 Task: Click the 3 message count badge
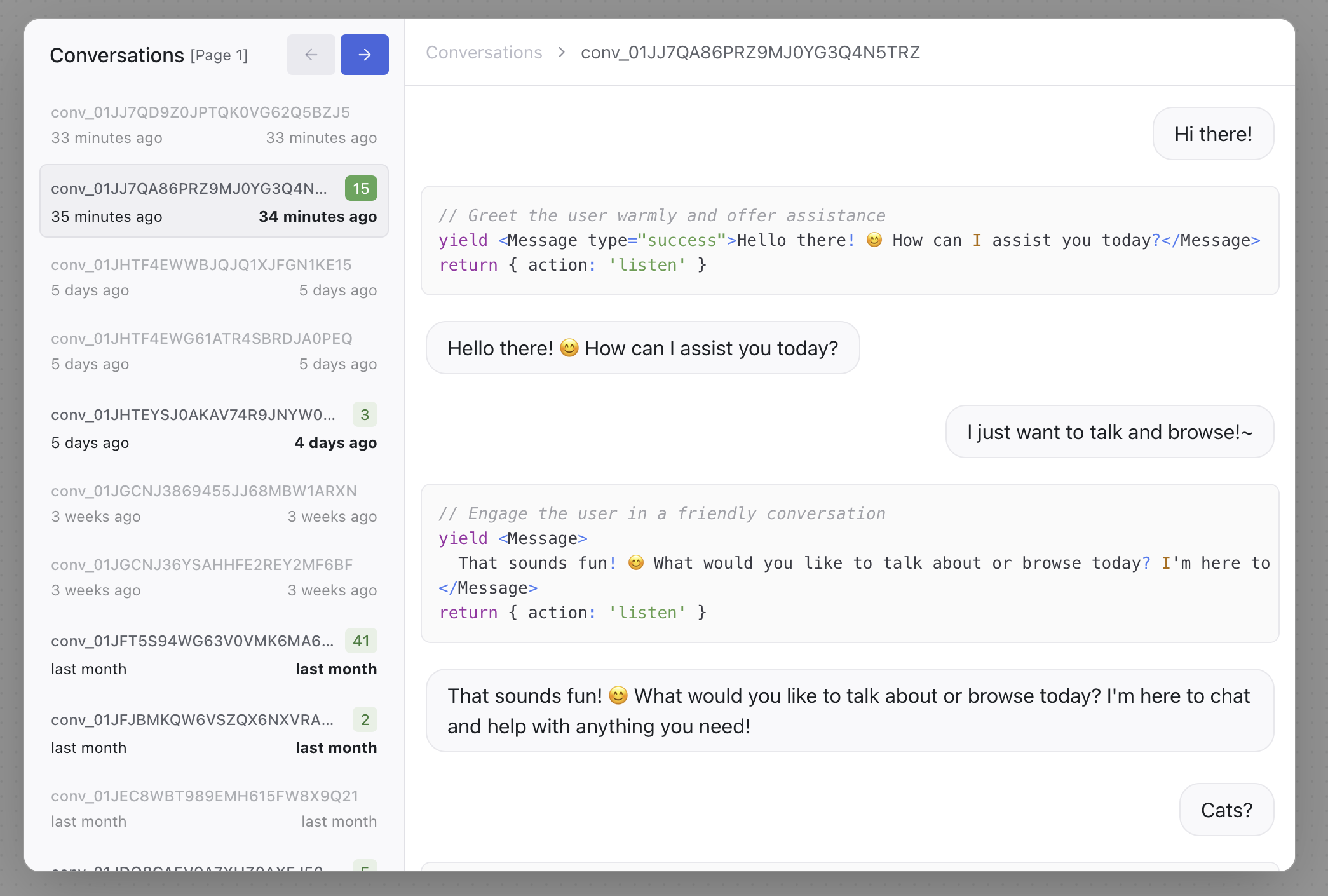[x=365, y=415]
